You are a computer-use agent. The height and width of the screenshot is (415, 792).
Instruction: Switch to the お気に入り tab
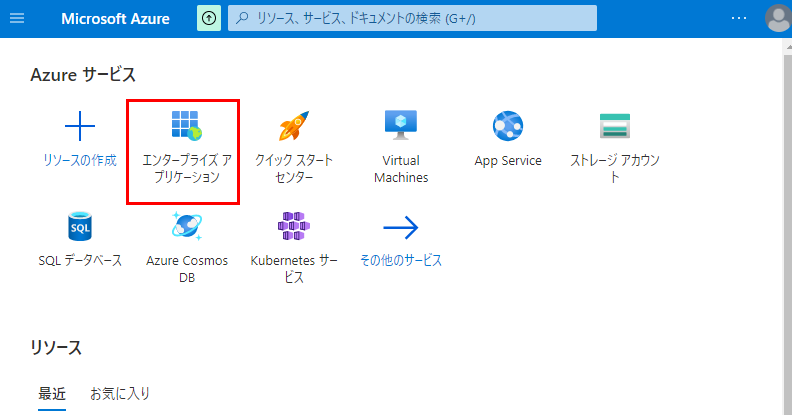coord(120,394)
